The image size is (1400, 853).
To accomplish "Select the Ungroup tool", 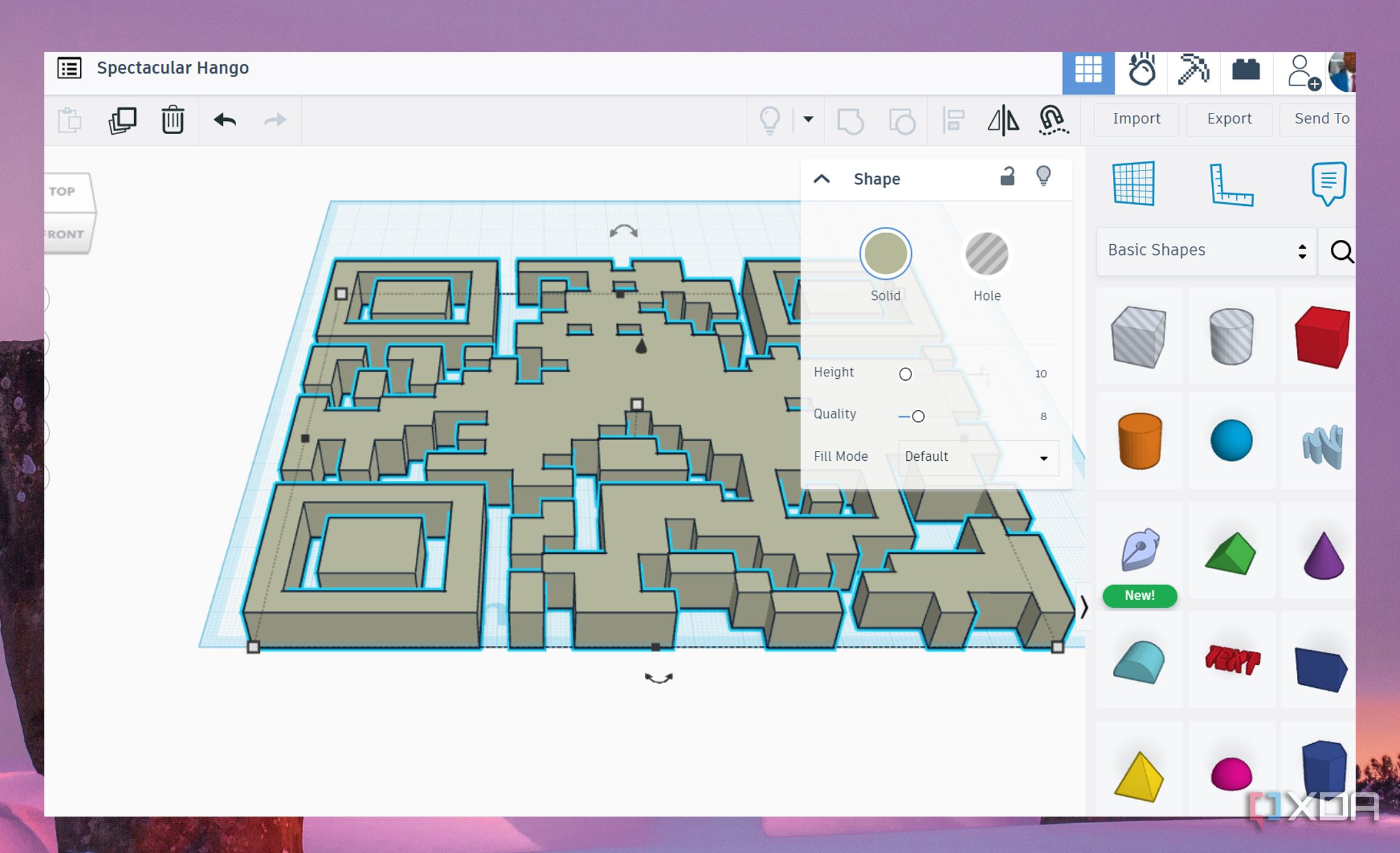I will [x=903, y=120].
